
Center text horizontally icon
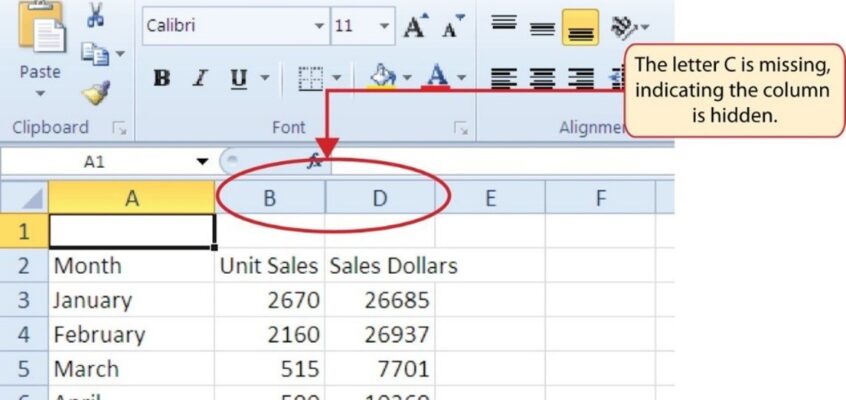pos(542,78)
